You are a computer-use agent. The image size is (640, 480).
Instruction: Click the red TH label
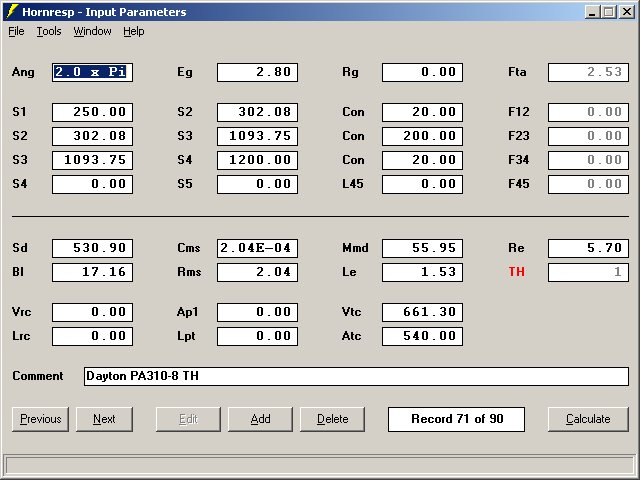(516, 272)
